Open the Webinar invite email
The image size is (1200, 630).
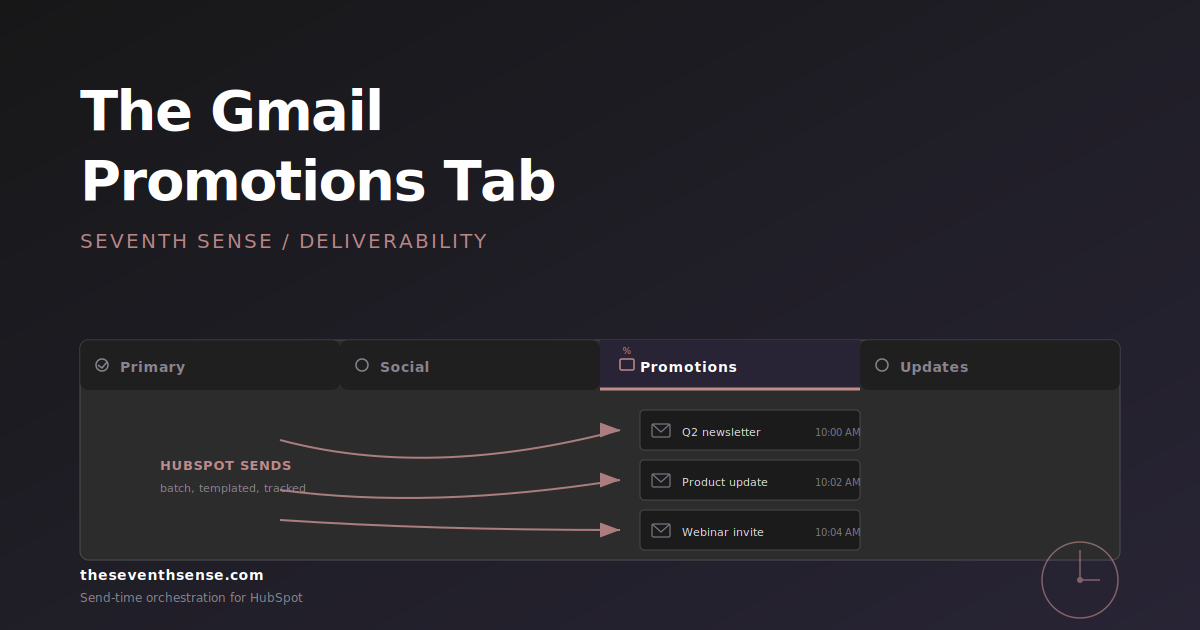[x=750, y=530]
